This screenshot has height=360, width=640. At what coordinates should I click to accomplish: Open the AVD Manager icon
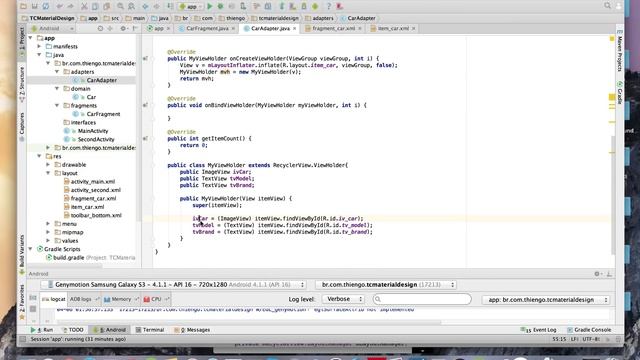click(293, 6)
